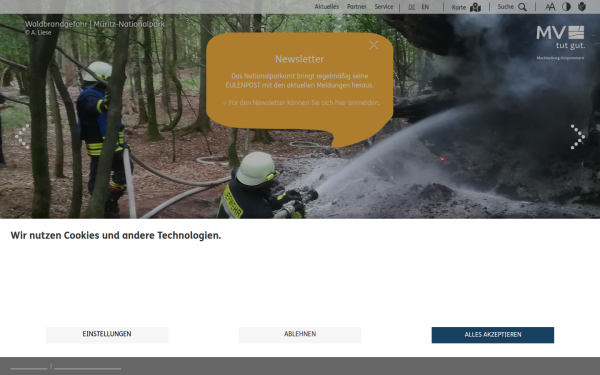Screen dimensions: 600x375
Task: Go to previous slide arrow
Action: [x=22, y=137]
